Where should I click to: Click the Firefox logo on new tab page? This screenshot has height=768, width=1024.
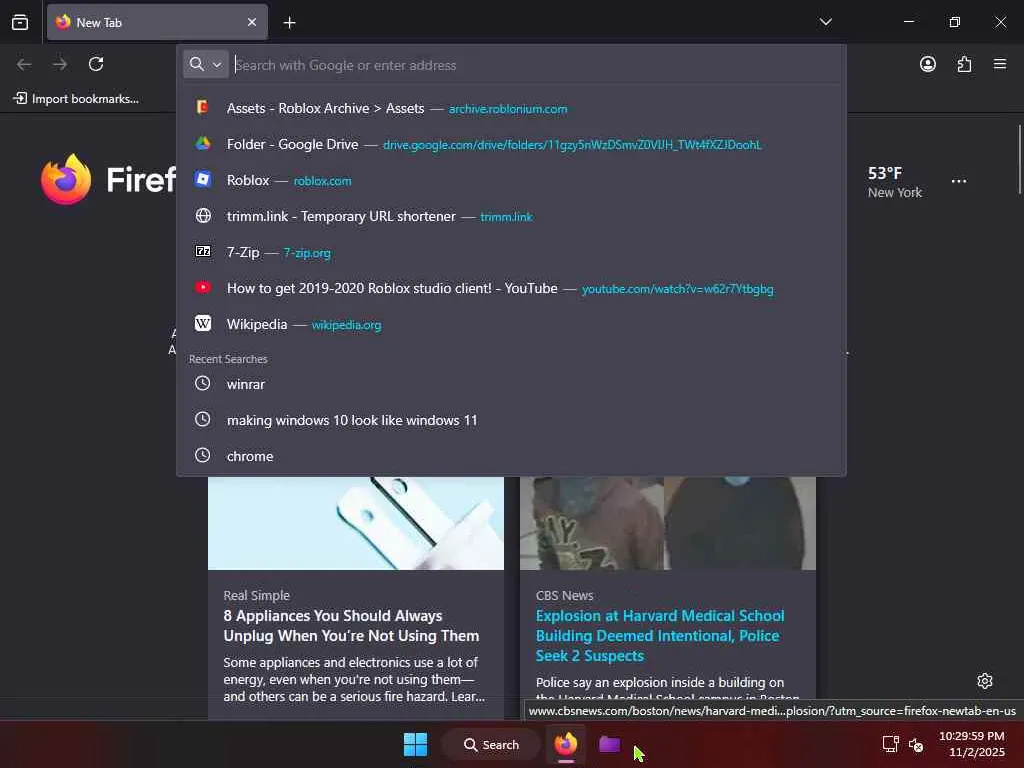[x=66, y=180]
